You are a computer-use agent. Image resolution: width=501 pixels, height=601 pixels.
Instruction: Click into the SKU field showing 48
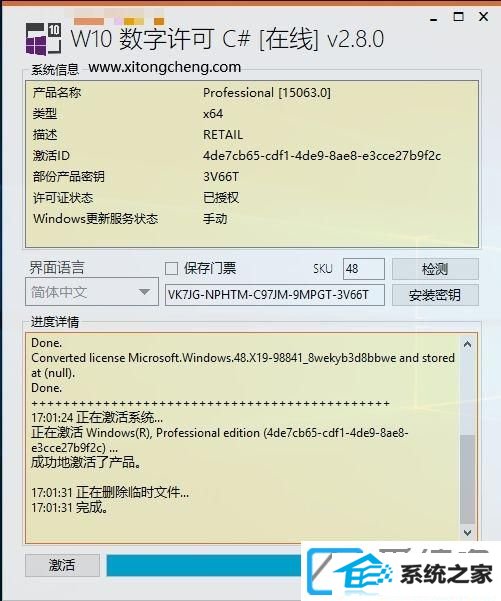click(363, 269)
